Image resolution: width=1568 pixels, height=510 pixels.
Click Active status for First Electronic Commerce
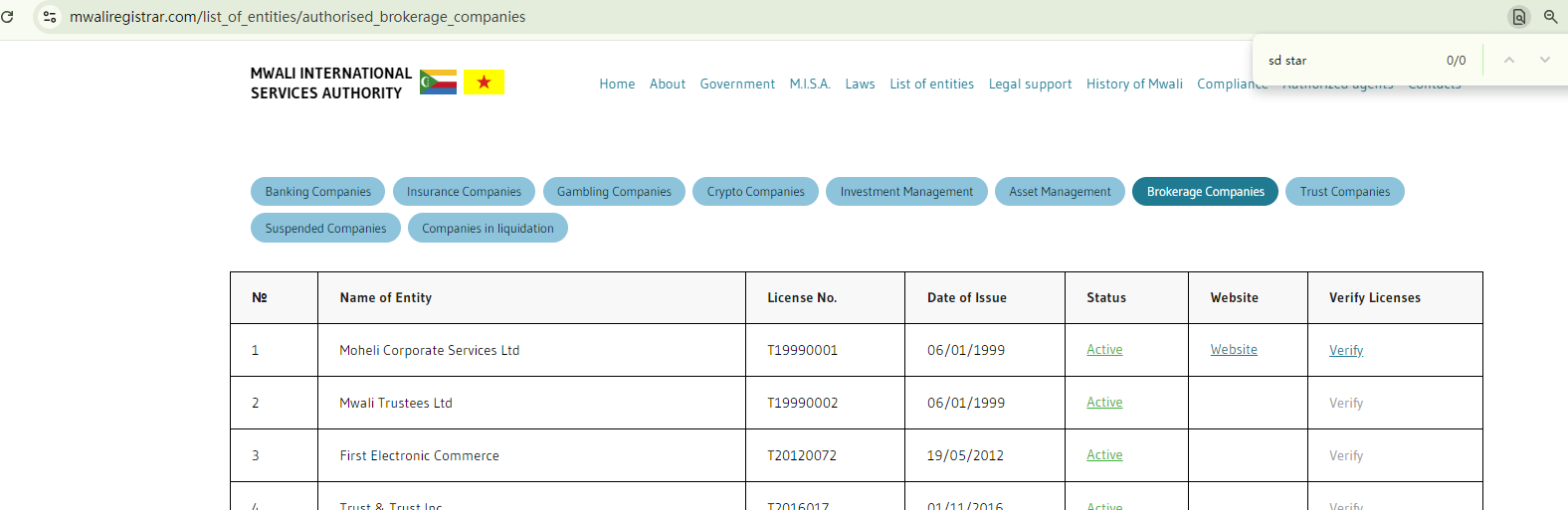(1104, 455)
